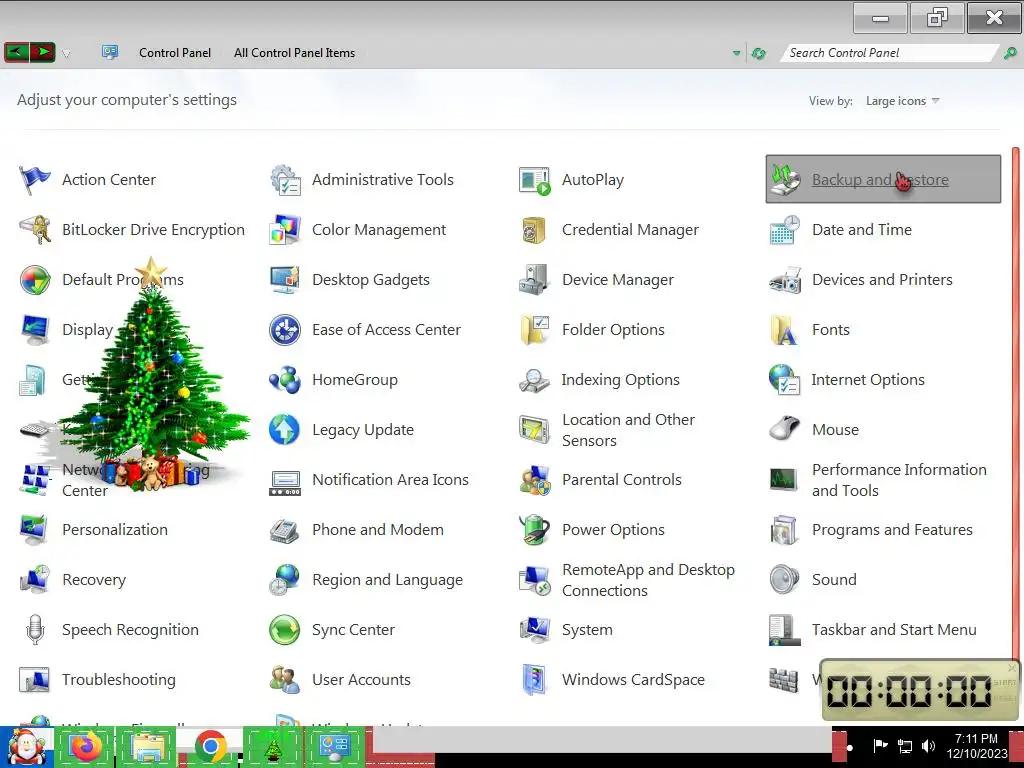Open the Sound speaker icon

784,580
